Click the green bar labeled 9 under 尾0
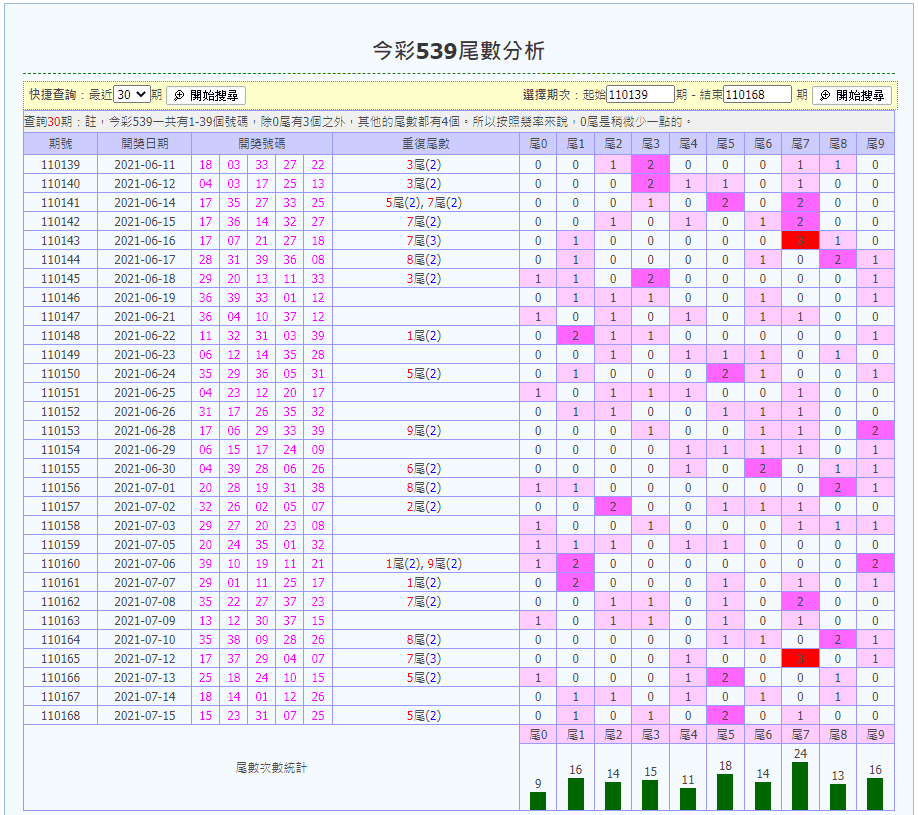Viewport: 919px width, 815px height. point(538,801)
